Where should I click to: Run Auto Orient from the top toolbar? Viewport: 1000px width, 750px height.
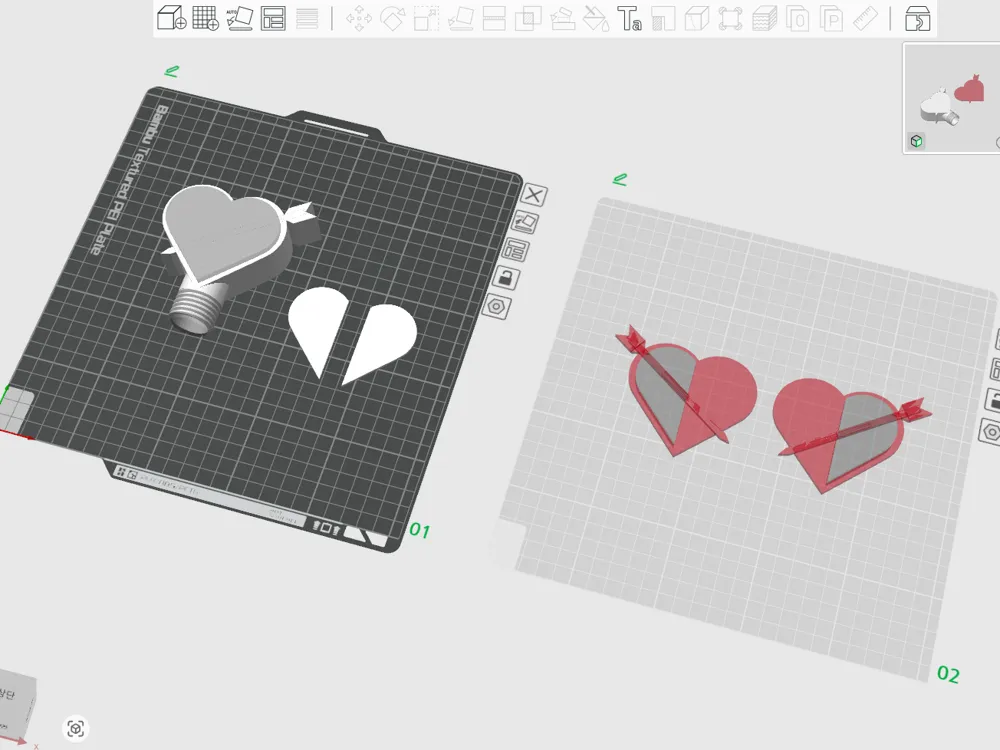pos(240,18)
